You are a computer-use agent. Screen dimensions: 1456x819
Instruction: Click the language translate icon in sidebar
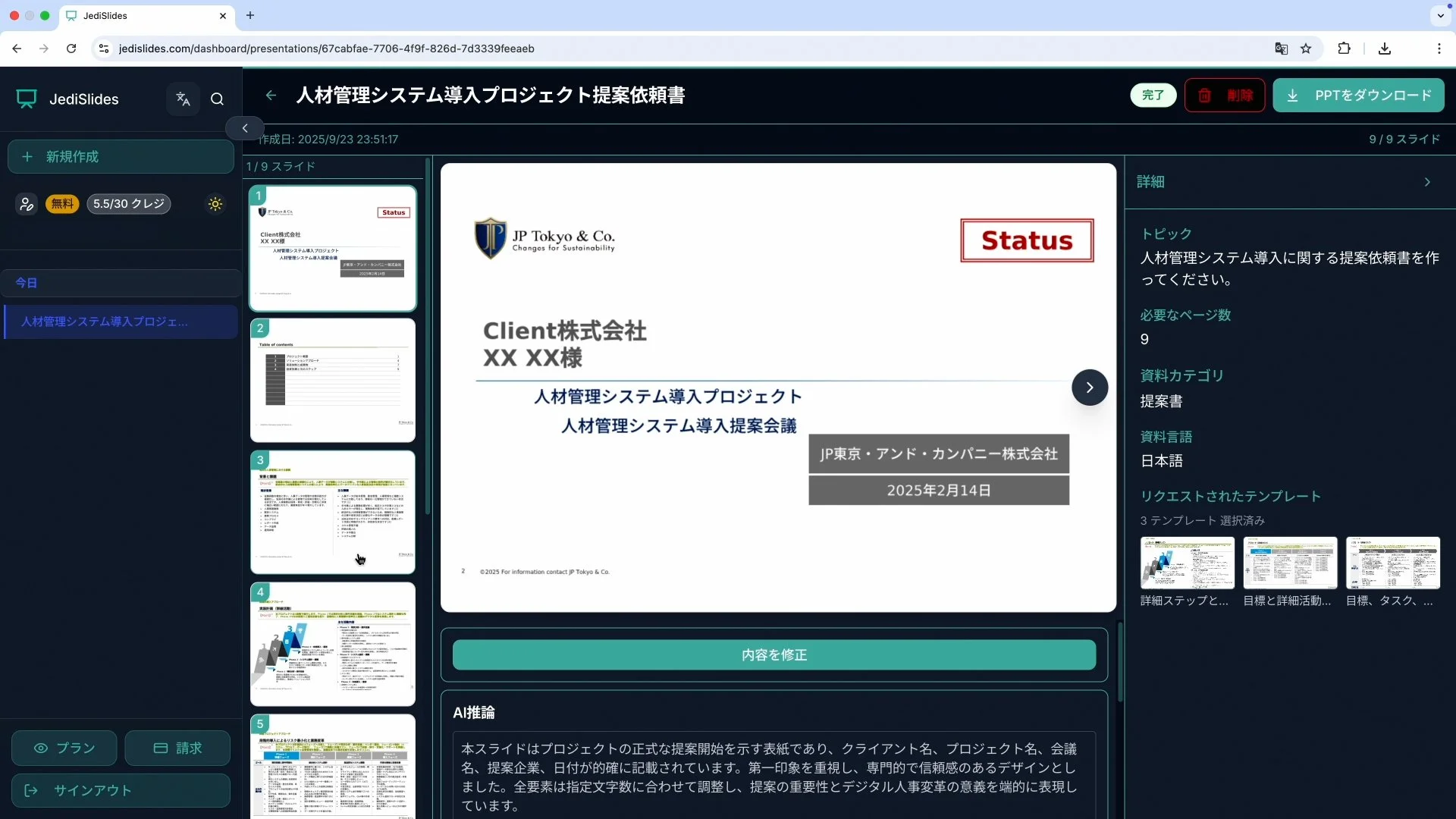coord(183,99)
